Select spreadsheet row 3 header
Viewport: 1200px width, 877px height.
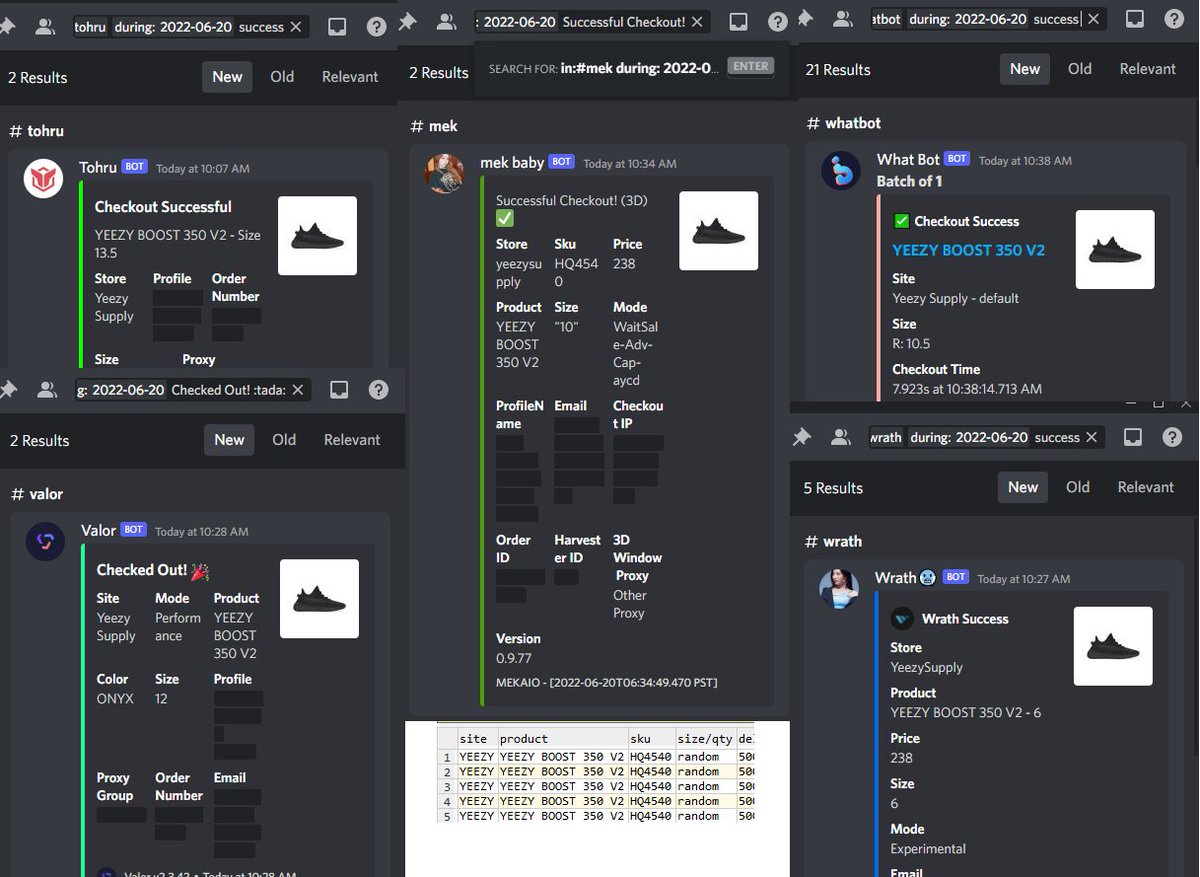[447, 786]
